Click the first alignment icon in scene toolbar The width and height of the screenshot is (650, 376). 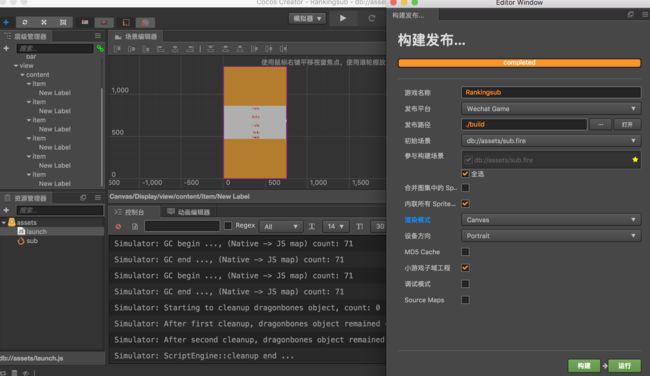point(117,49)
